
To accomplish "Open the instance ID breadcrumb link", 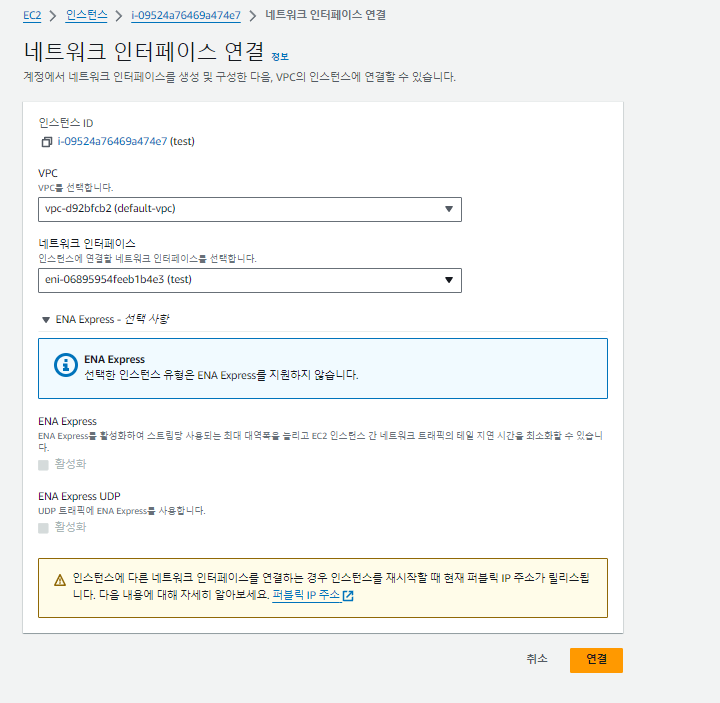I will click(185, 15).
